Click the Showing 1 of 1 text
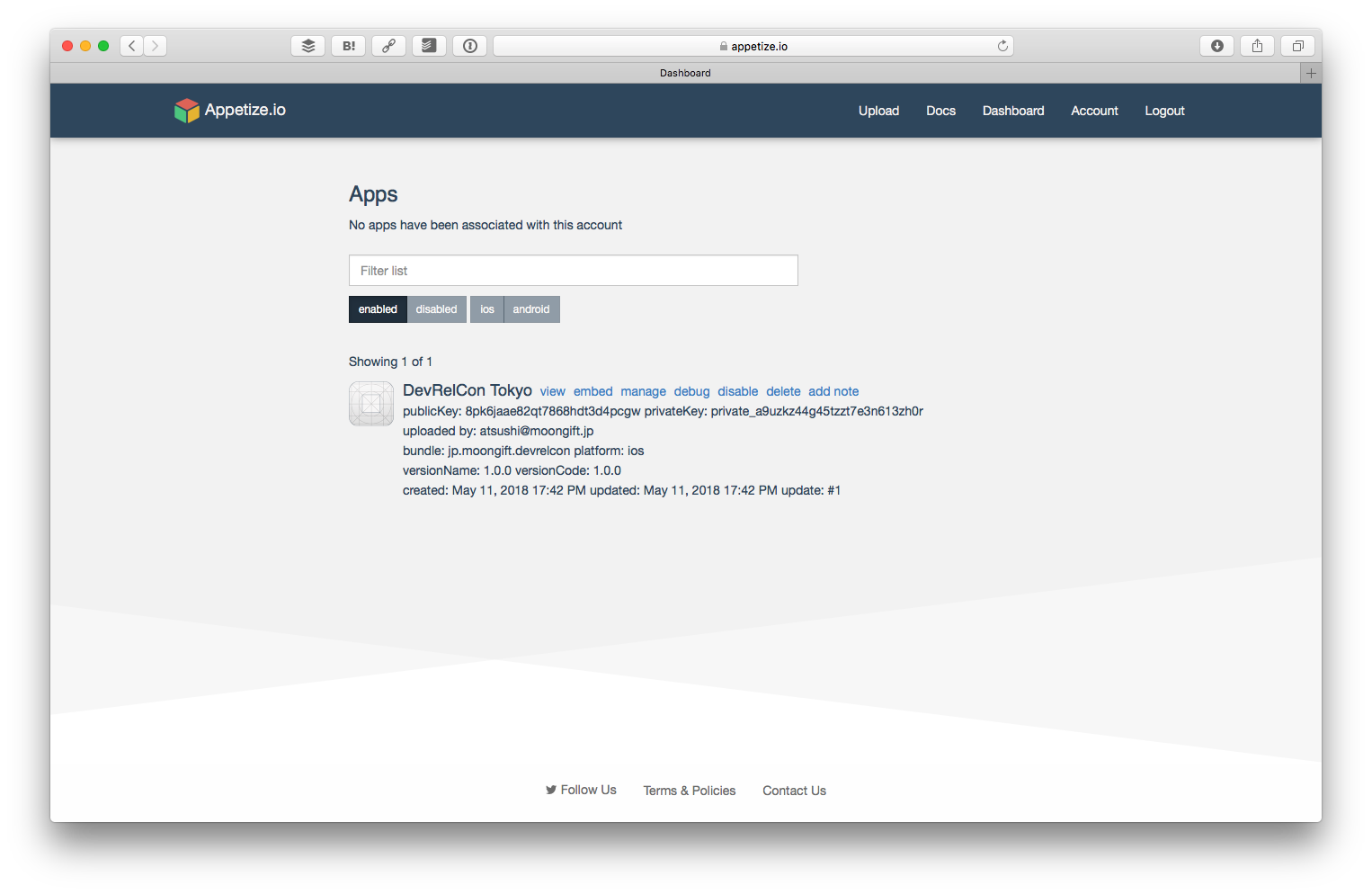This screenshot has width=1372, height=894. (x=390, y=362)
